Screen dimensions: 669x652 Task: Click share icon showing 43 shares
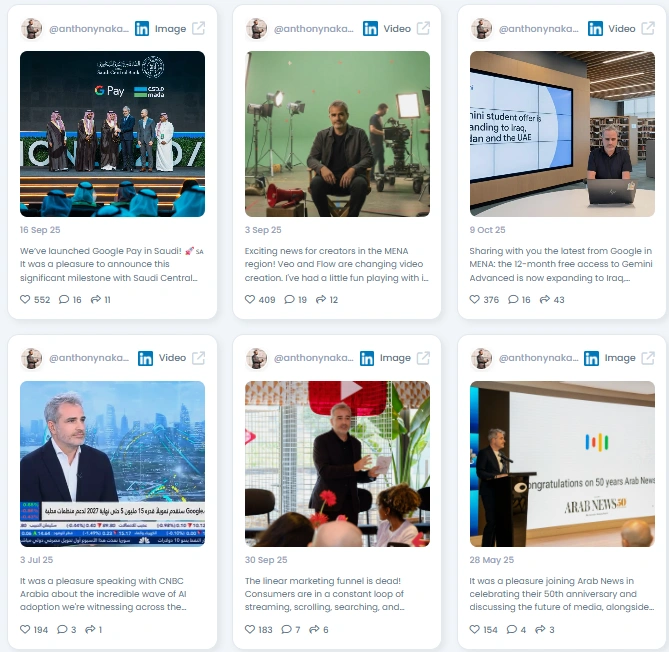coord(544,299)
